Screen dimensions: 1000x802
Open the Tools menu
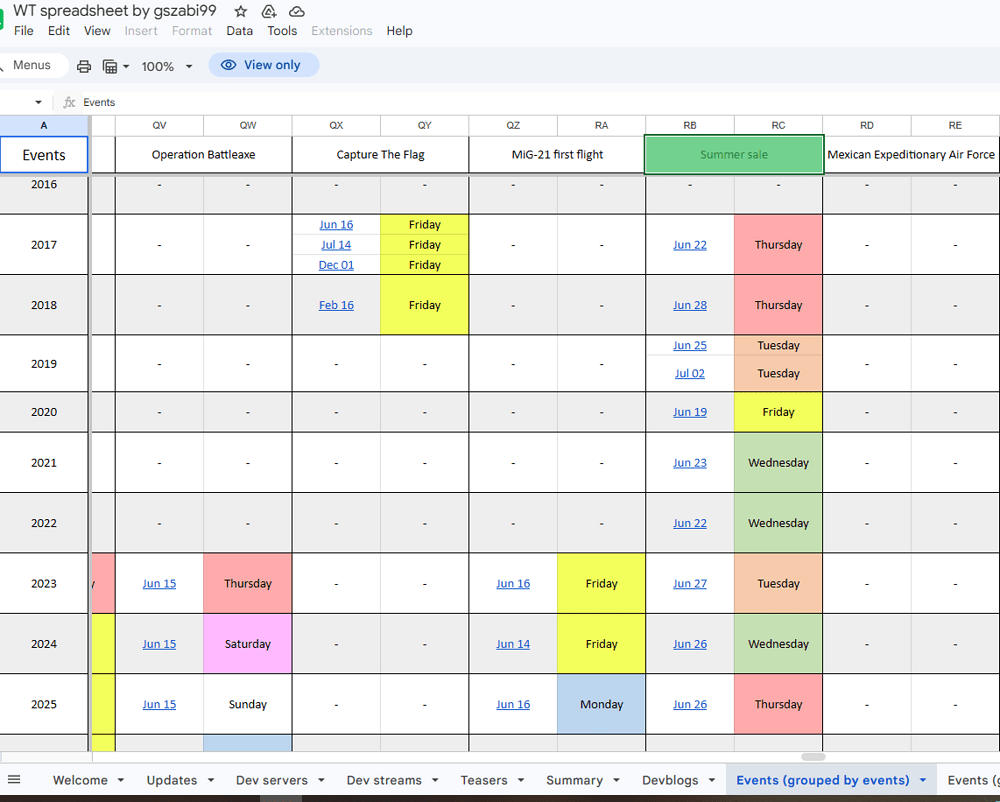(282, 31)
